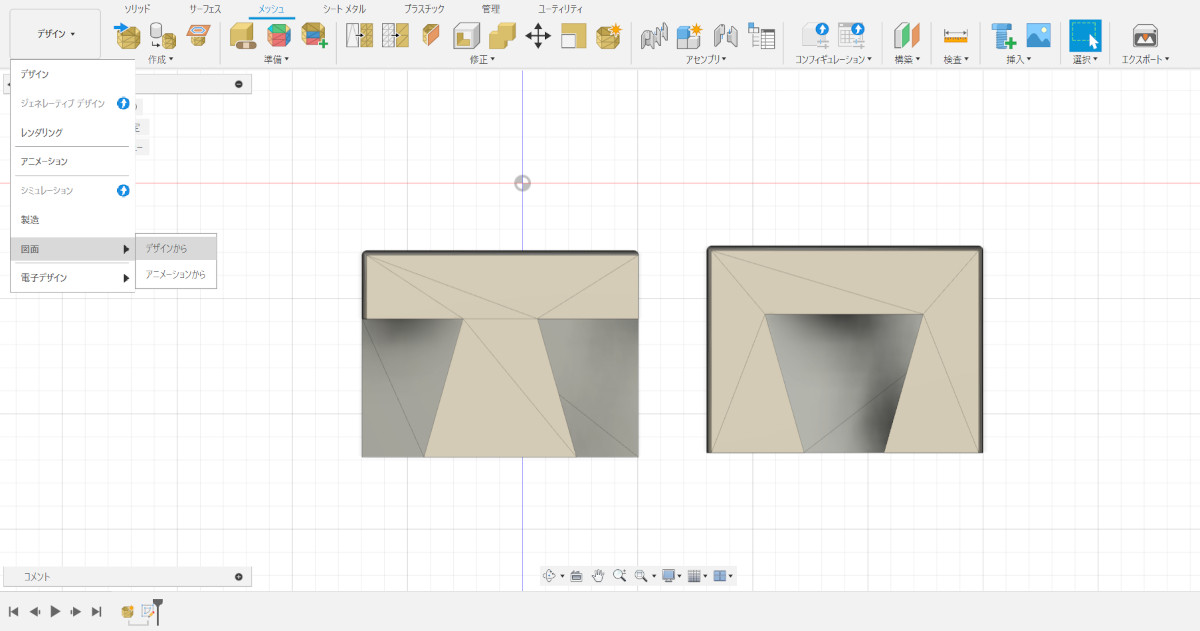Select レンダリング from workspace menu

tap(42, 132)
